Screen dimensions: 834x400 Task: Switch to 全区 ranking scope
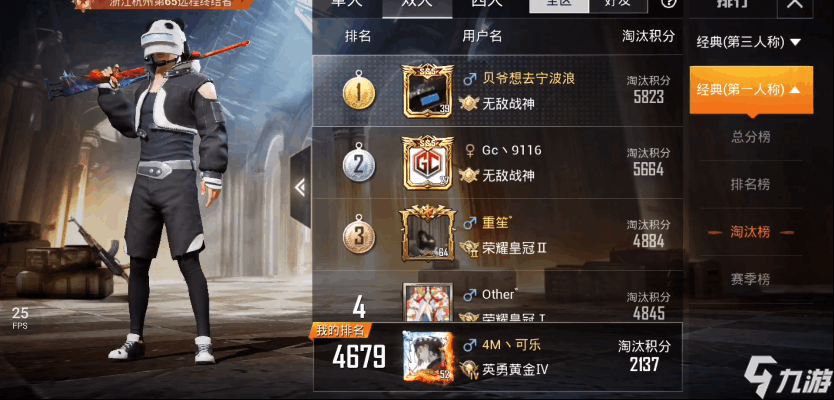click(559, 4)
